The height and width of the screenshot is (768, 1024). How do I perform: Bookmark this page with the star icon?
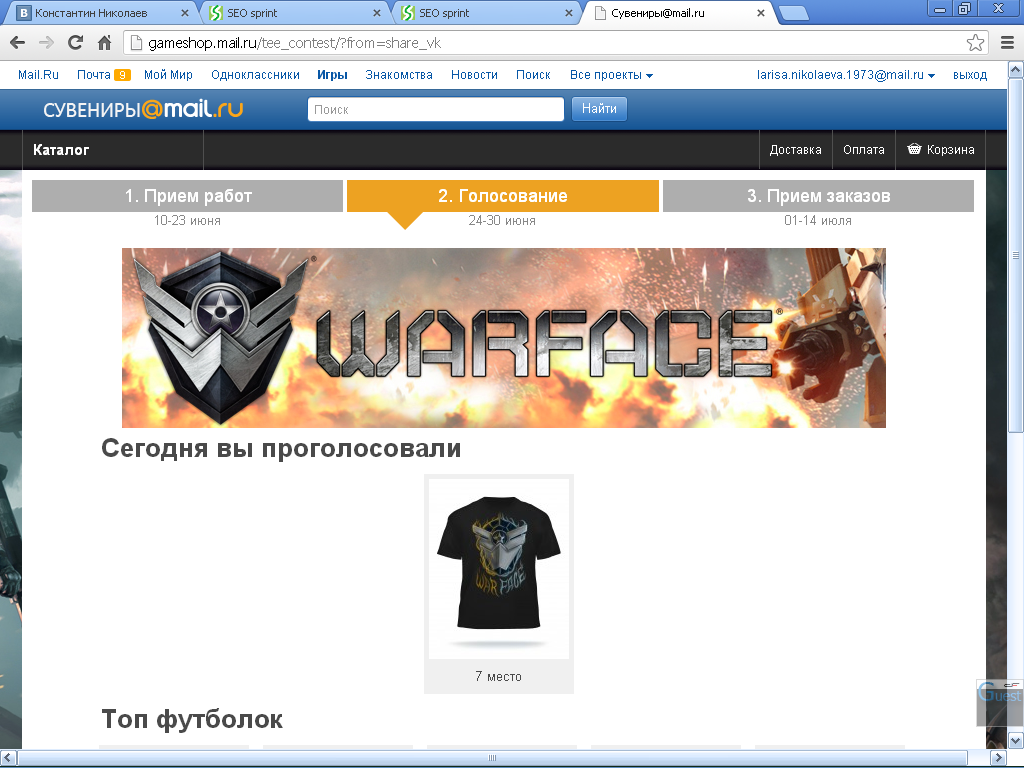click(975, 43)
